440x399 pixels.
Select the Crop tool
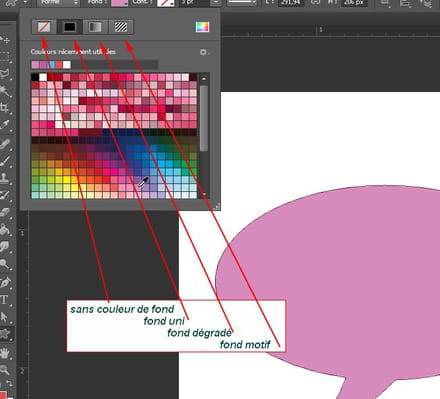pos(5,108)
